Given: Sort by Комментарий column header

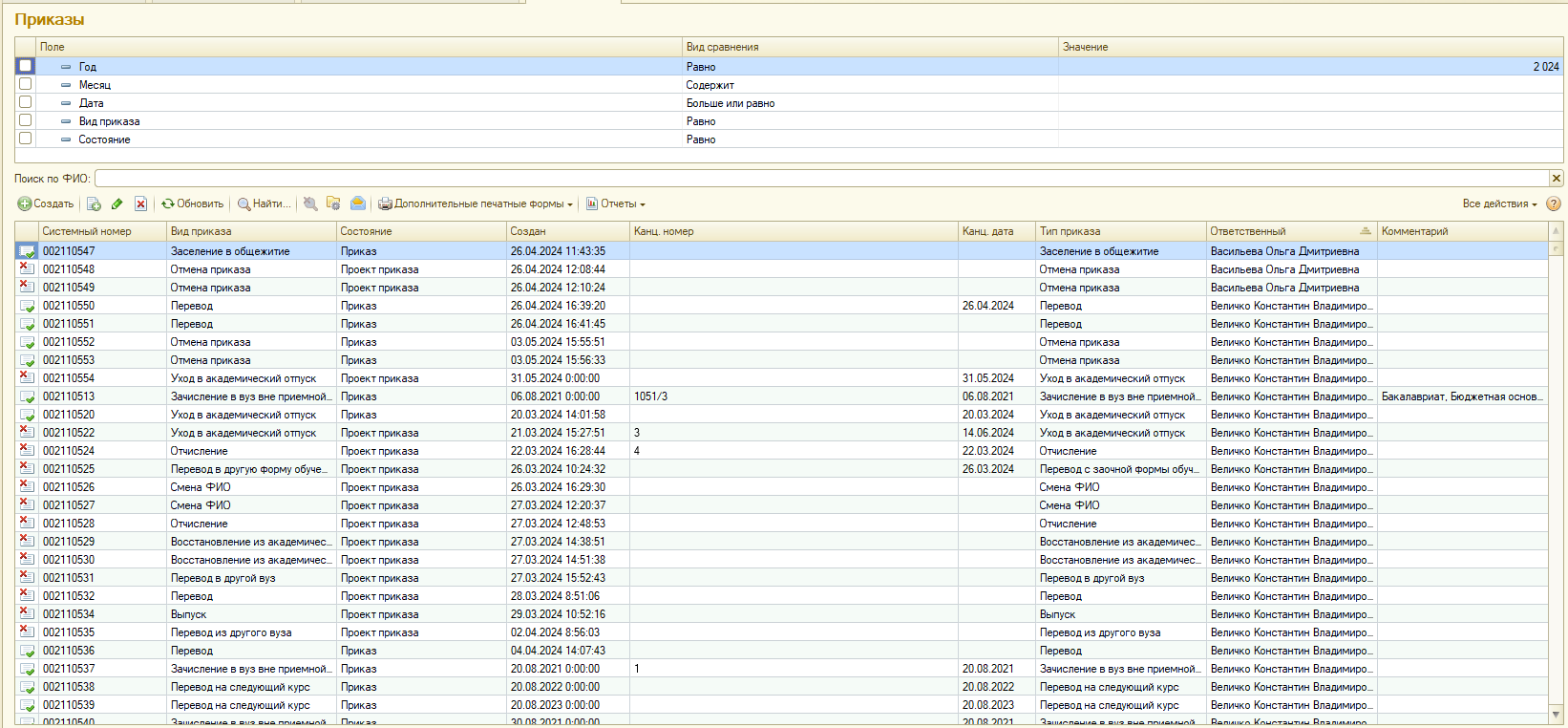Looking at the screenshot, I should (x=1462, y=231).
